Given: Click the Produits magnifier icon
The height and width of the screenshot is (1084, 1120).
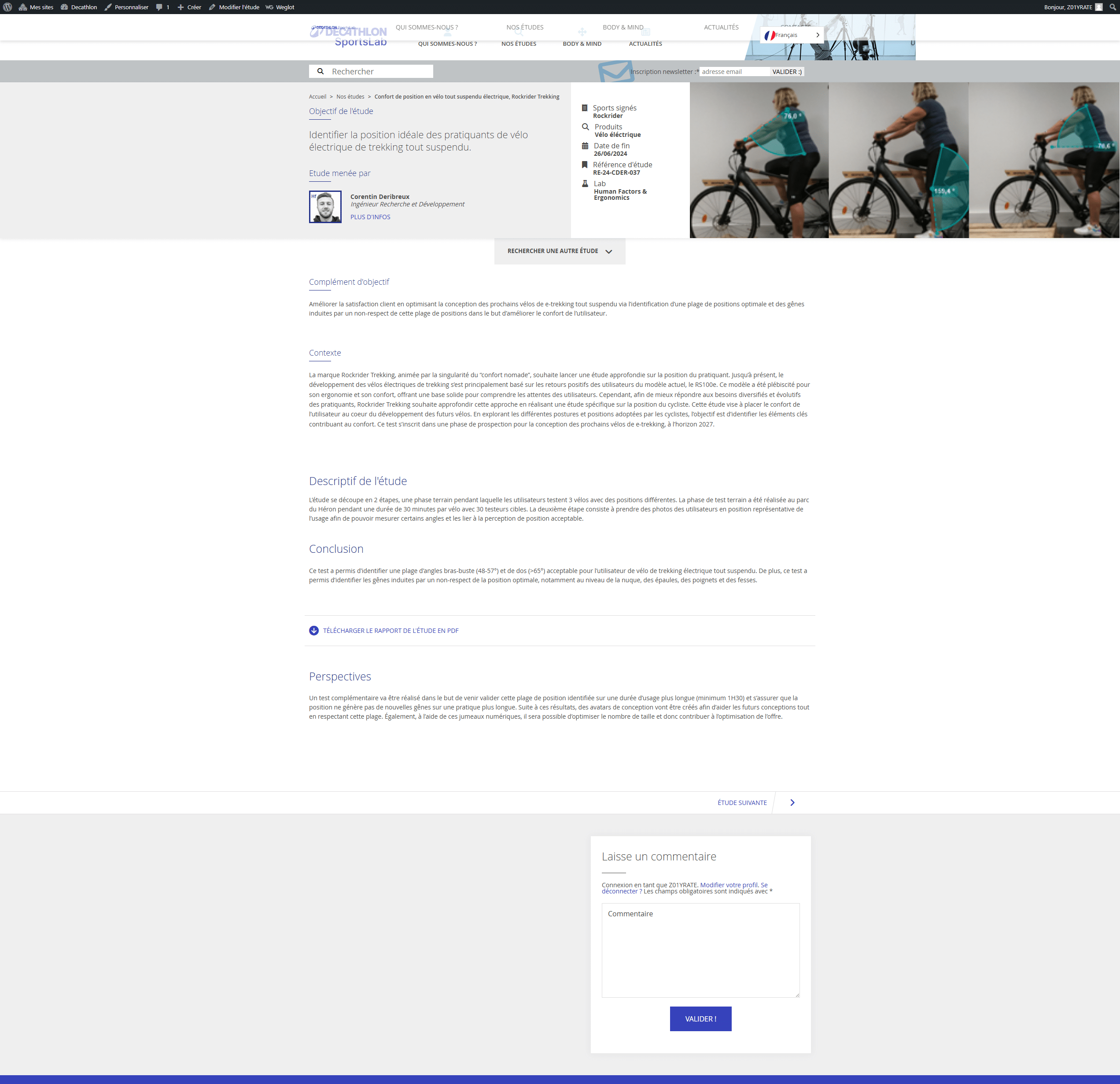Looking at the screenshot, I should 585,127.
